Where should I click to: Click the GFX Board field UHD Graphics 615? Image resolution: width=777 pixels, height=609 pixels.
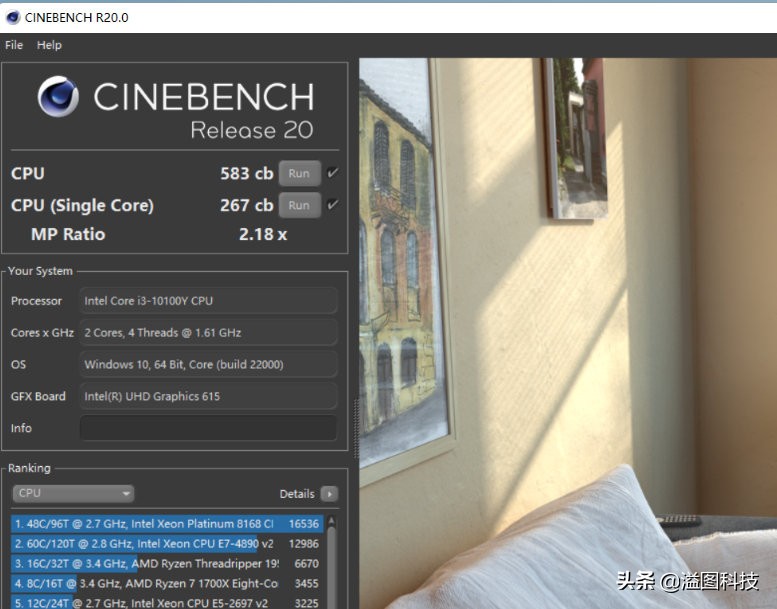coord(209,396)
